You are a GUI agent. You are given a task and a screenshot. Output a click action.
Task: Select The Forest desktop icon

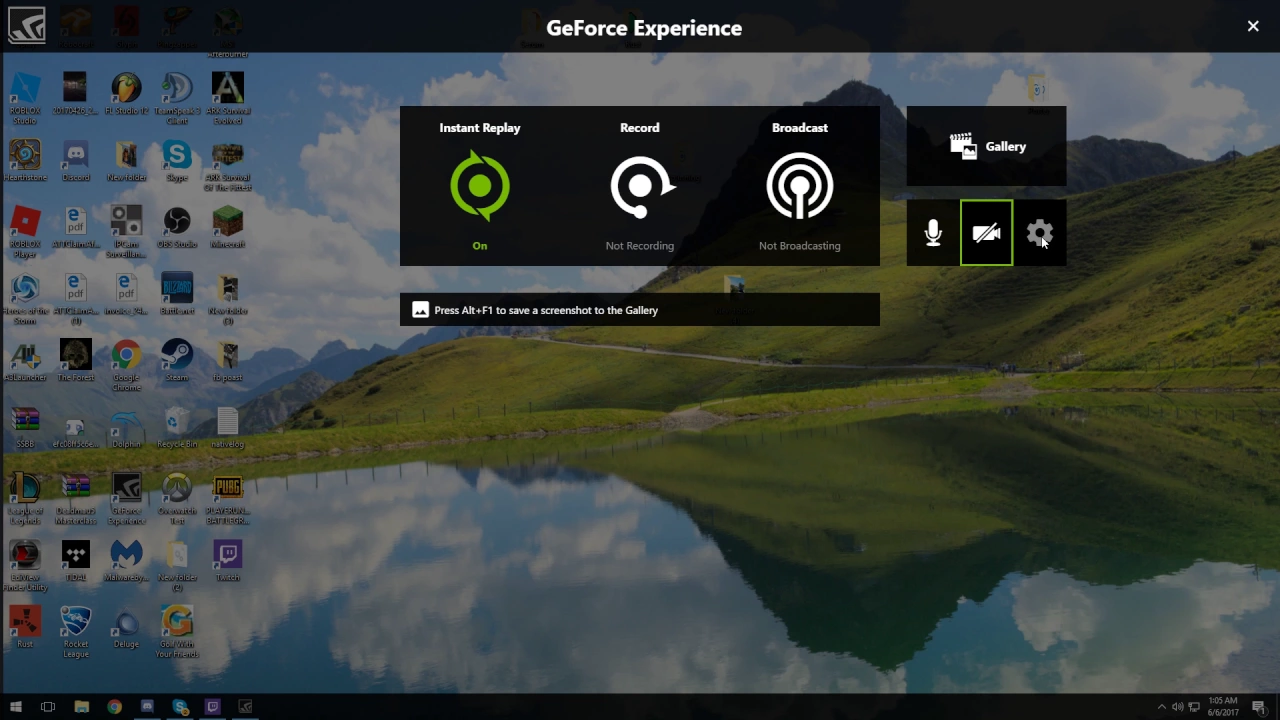coord(75,360)
